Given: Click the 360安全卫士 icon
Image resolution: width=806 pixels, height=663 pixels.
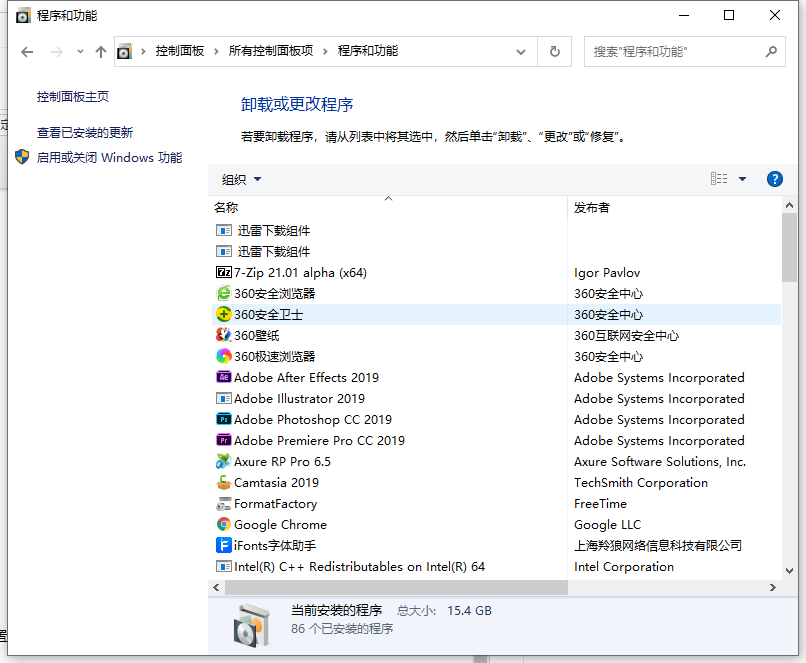Looking at the screenshot, I should tap(224, 315).
